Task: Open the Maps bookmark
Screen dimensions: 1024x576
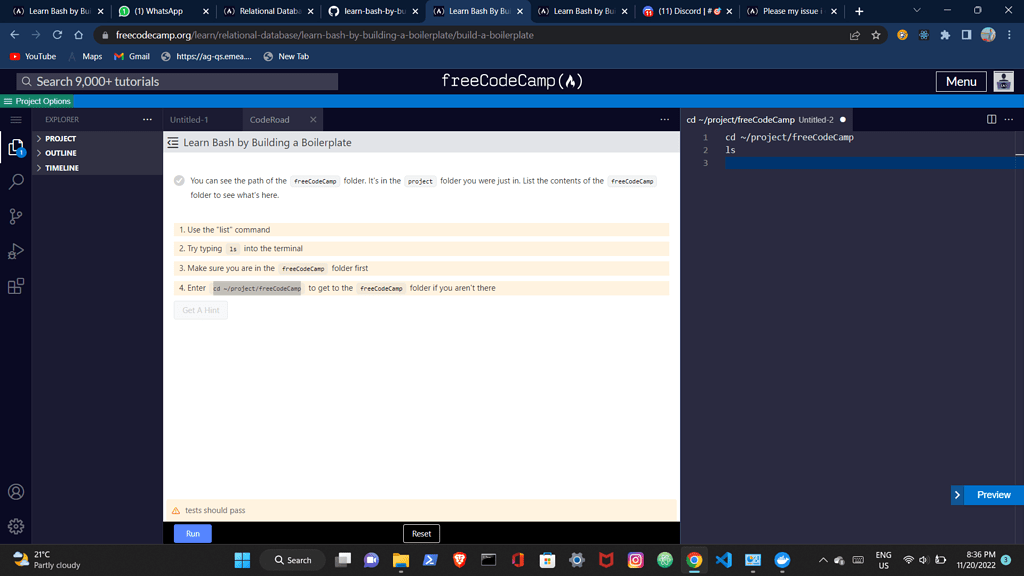Action: tap(85, 57)
